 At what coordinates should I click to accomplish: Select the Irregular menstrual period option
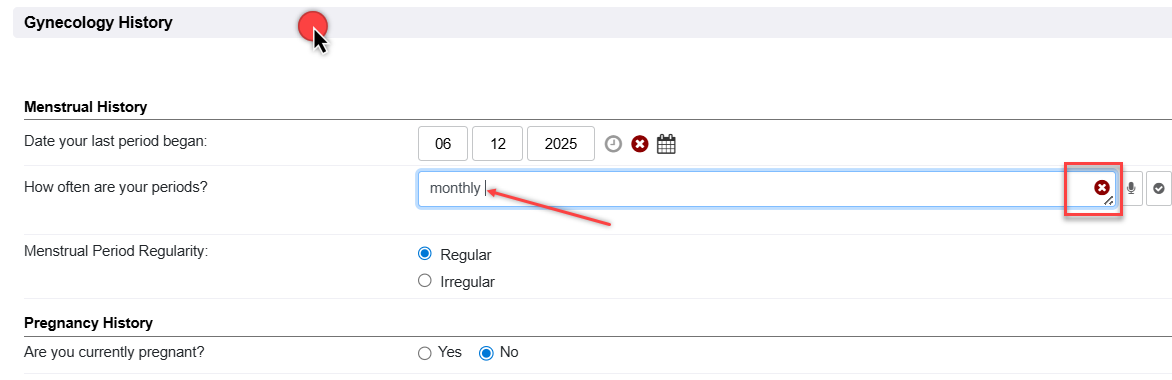coord(425,281)
